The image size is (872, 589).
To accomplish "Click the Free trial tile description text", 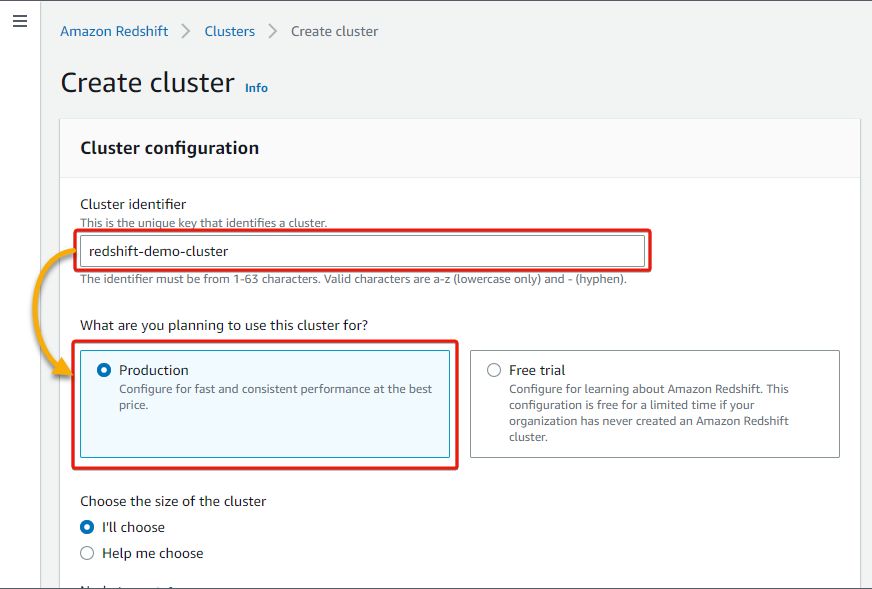I will 649,413.
